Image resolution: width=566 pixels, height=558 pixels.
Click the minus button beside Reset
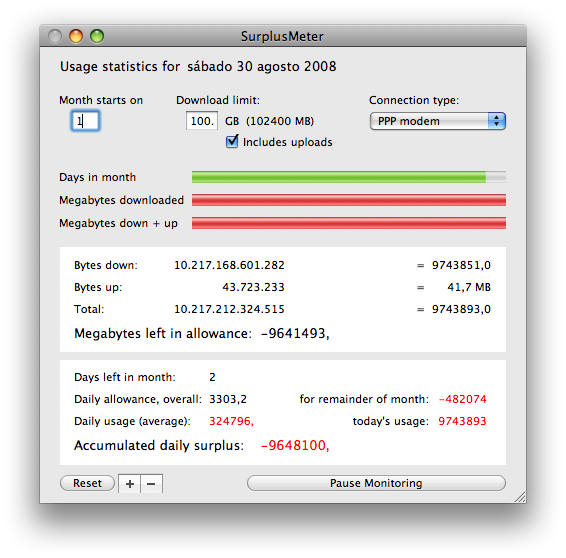click(152, 484)
